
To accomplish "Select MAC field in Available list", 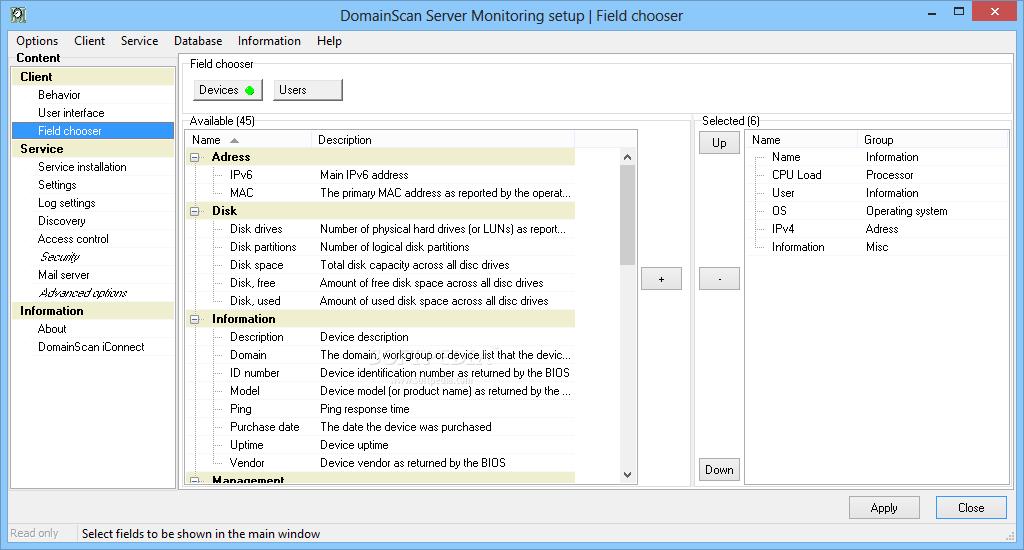I will [x=242, y=193].
